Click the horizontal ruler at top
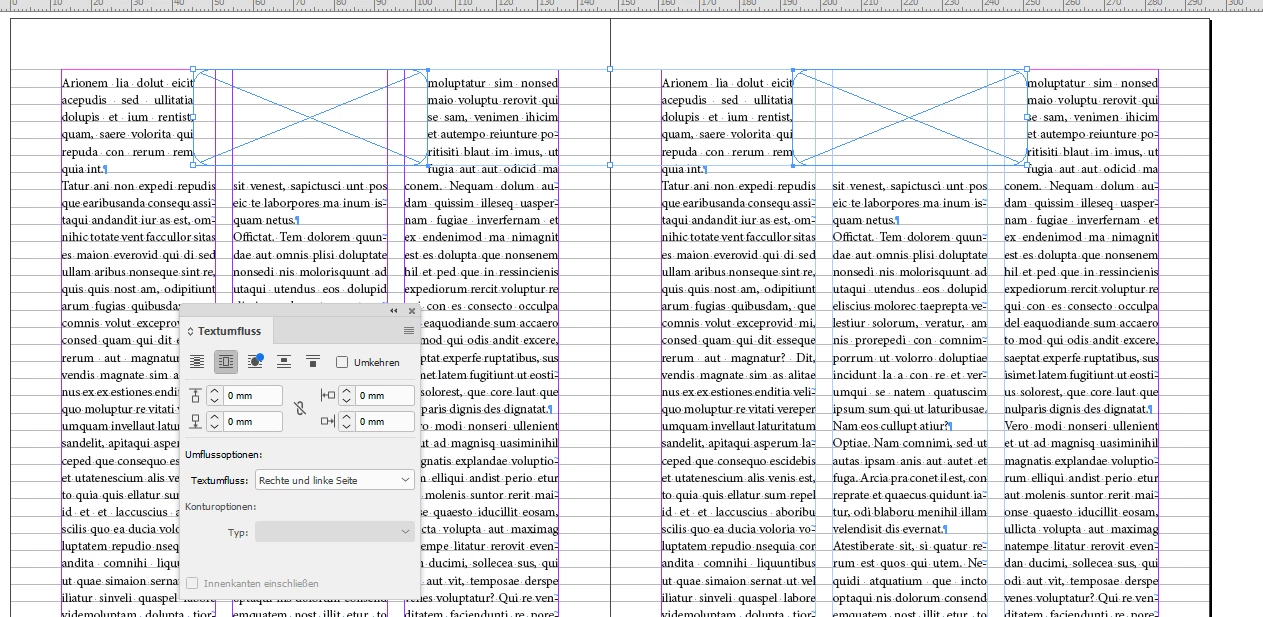The height and width of the screenshot is (617, 1263). coord(631,5)
